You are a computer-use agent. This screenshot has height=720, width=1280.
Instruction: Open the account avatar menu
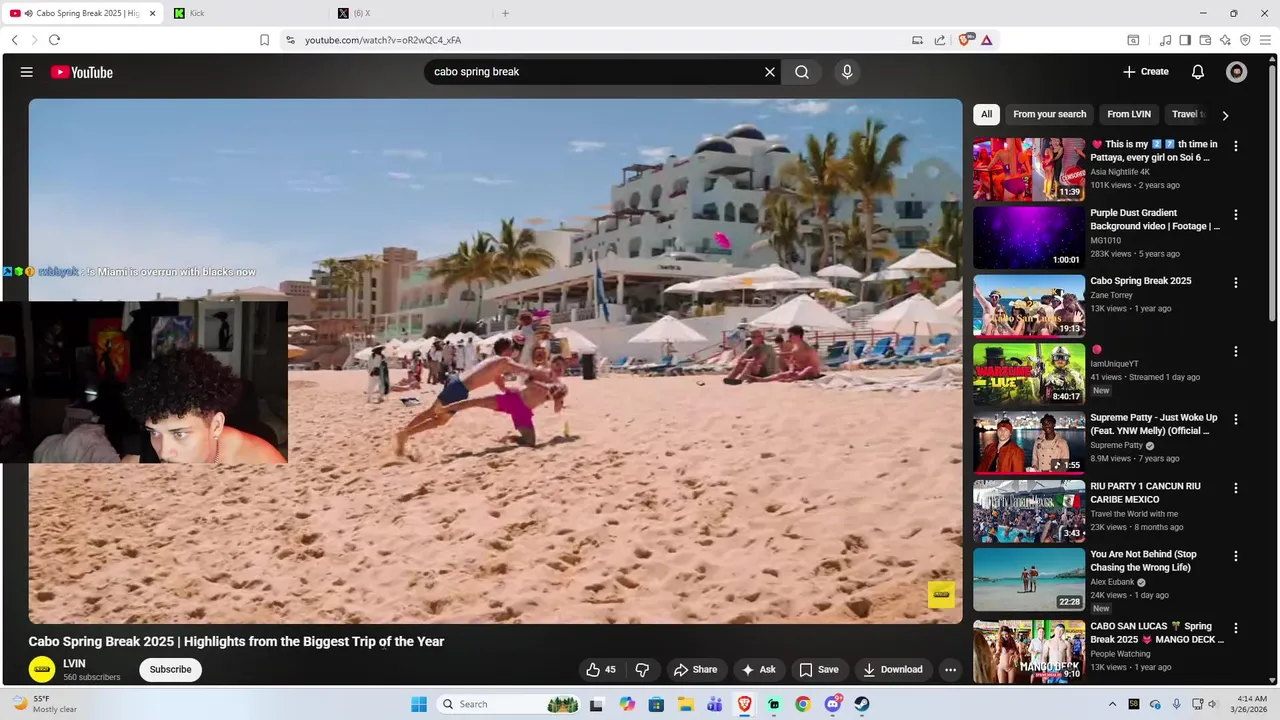[x=1237, y=72]
